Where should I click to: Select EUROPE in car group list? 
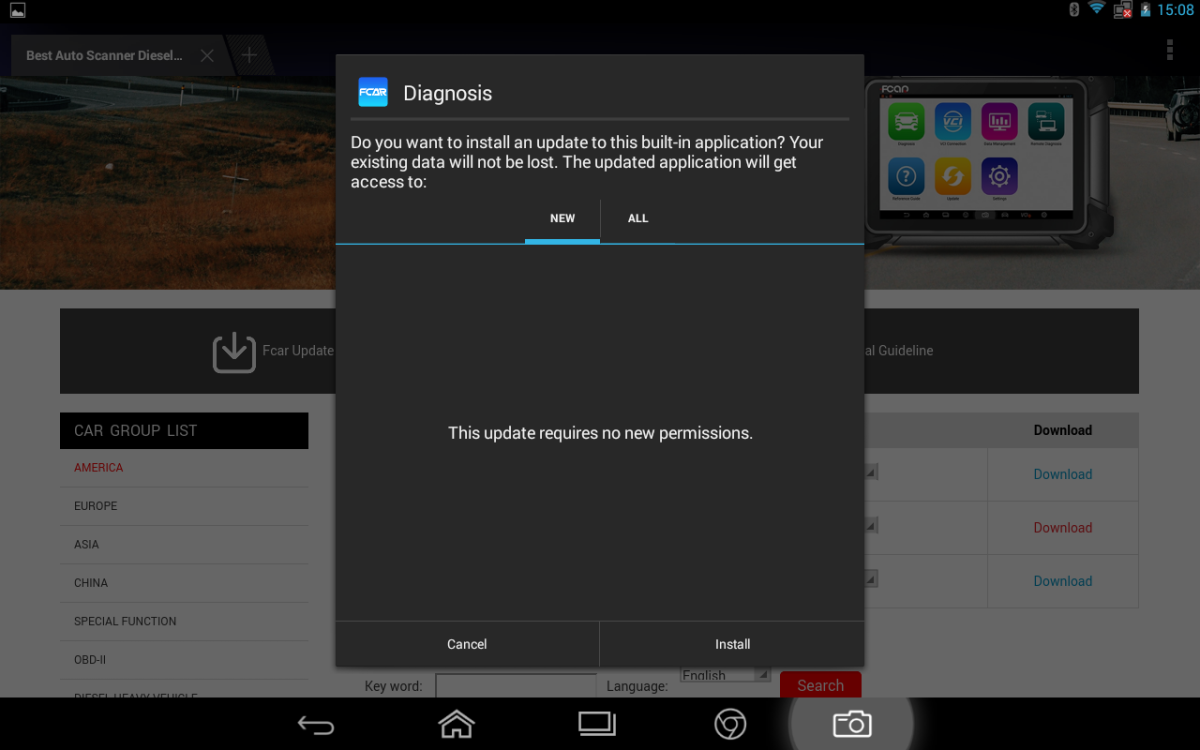(x=96, y=506)
